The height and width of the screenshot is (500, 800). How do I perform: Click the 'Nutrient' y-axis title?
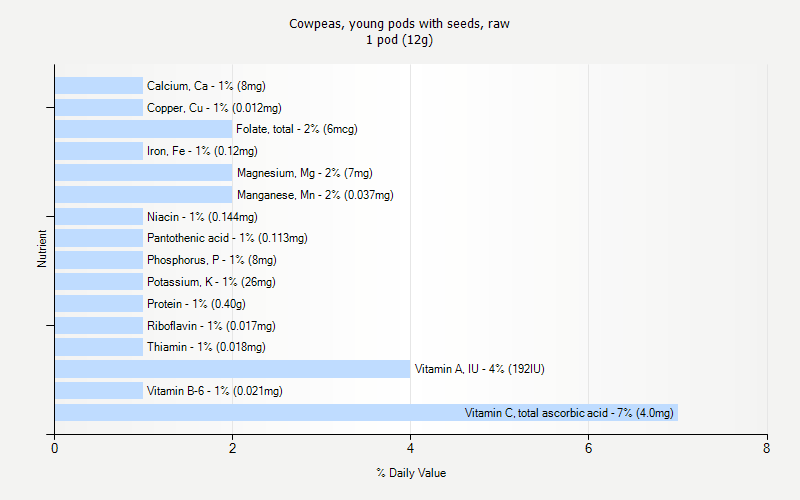pos(42,249)
